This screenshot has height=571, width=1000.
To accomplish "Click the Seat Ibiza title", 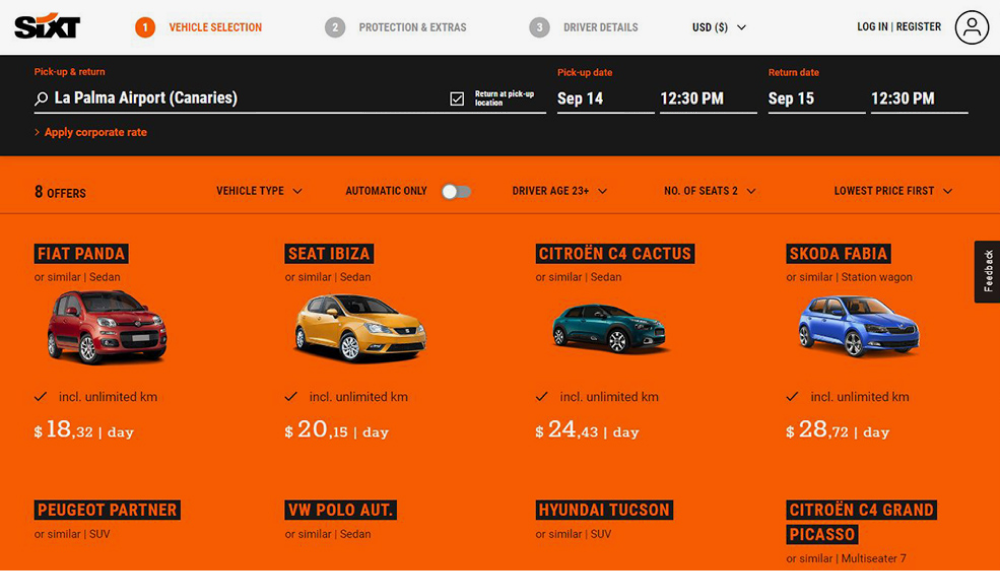I will (329, 253).
